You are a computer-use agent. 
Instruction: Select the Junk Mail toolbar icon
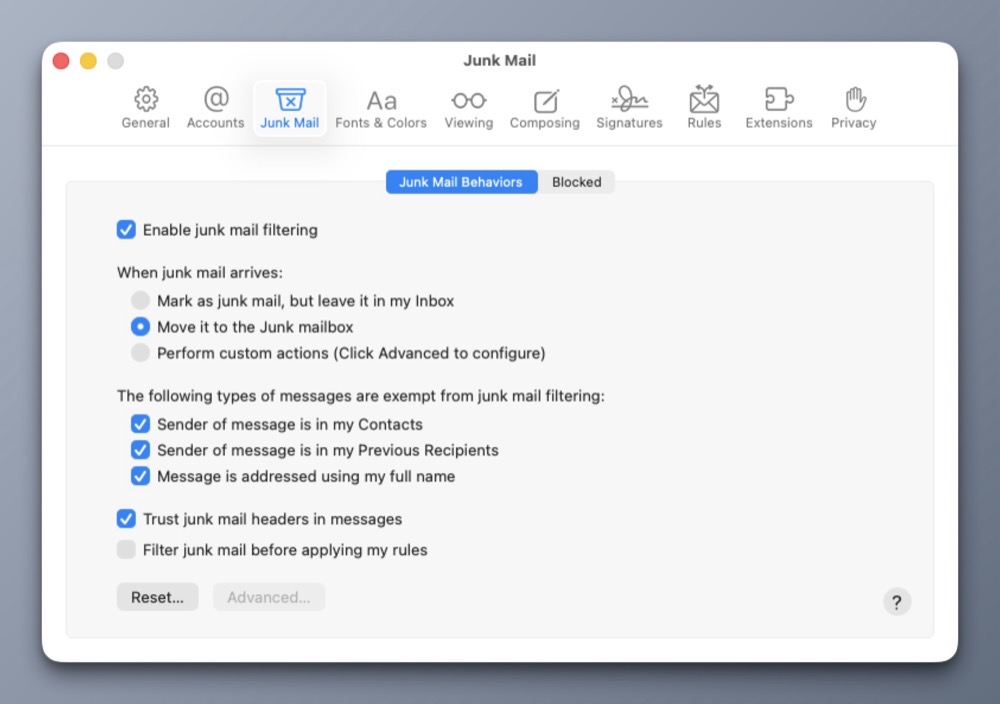coord(290,108)
